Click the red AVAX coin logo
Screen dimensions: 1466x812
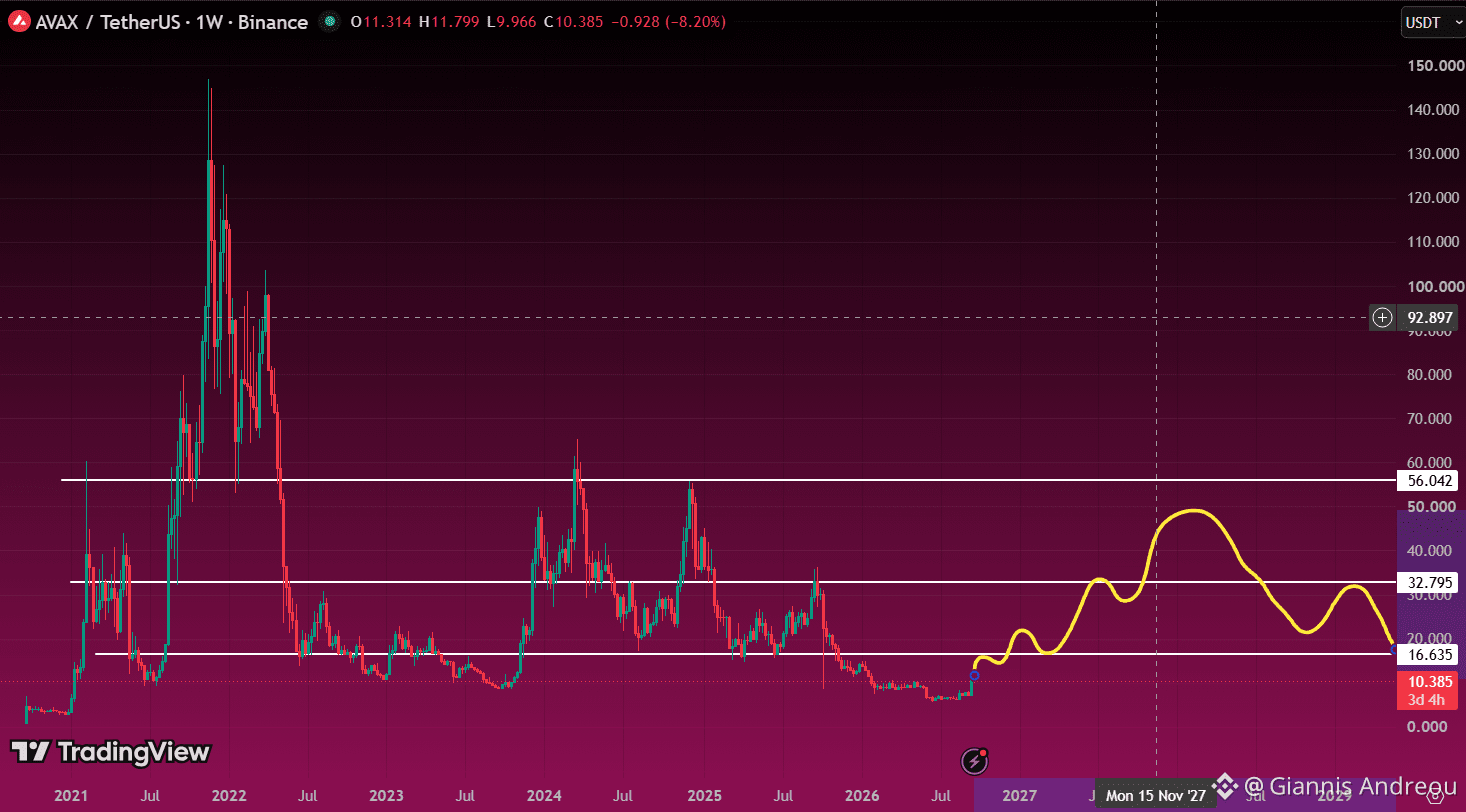click(20, 22)
